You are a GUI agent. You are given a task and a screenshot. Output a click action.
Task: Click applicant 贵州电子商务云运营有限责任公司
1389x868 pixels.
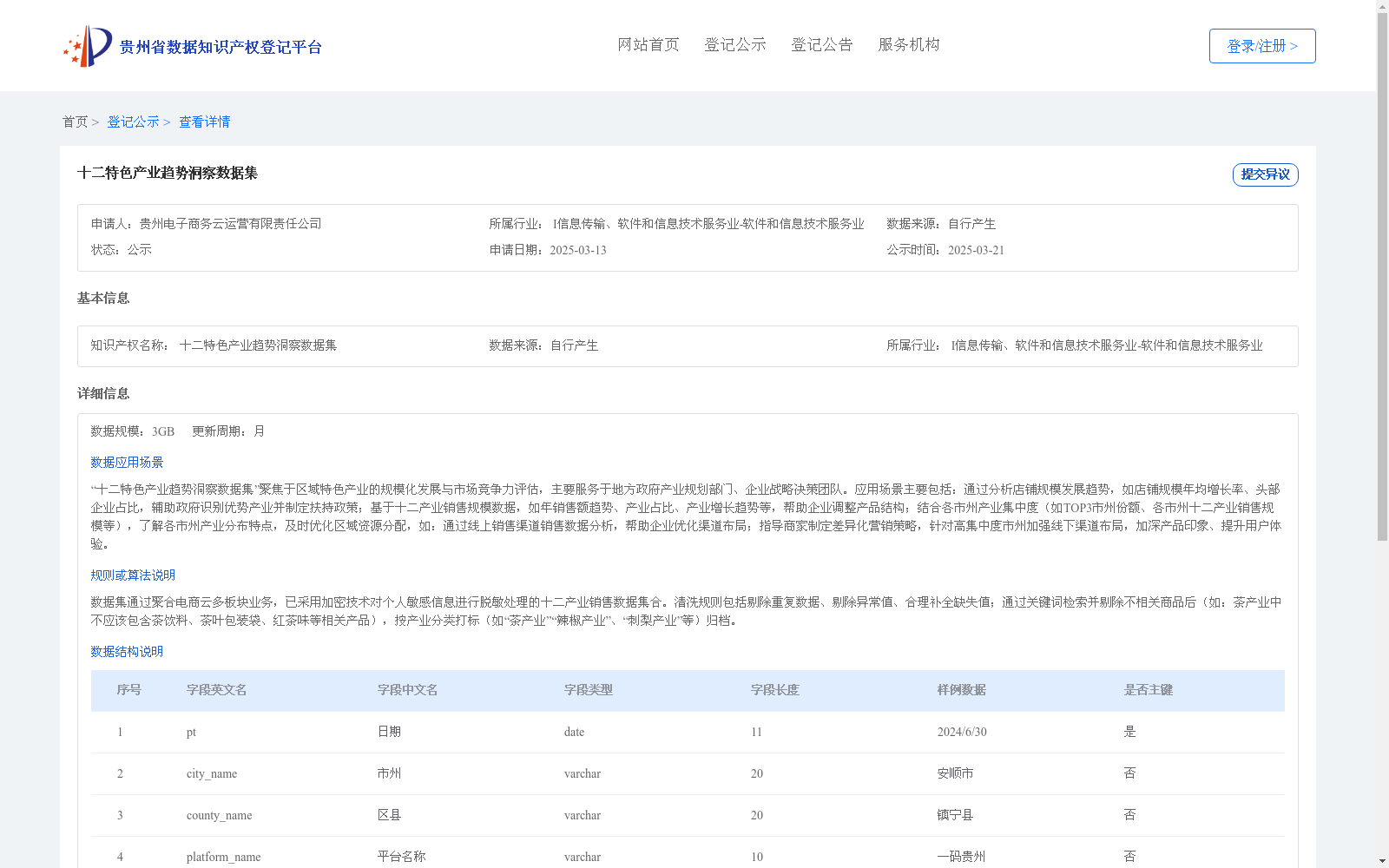point(231,224)
